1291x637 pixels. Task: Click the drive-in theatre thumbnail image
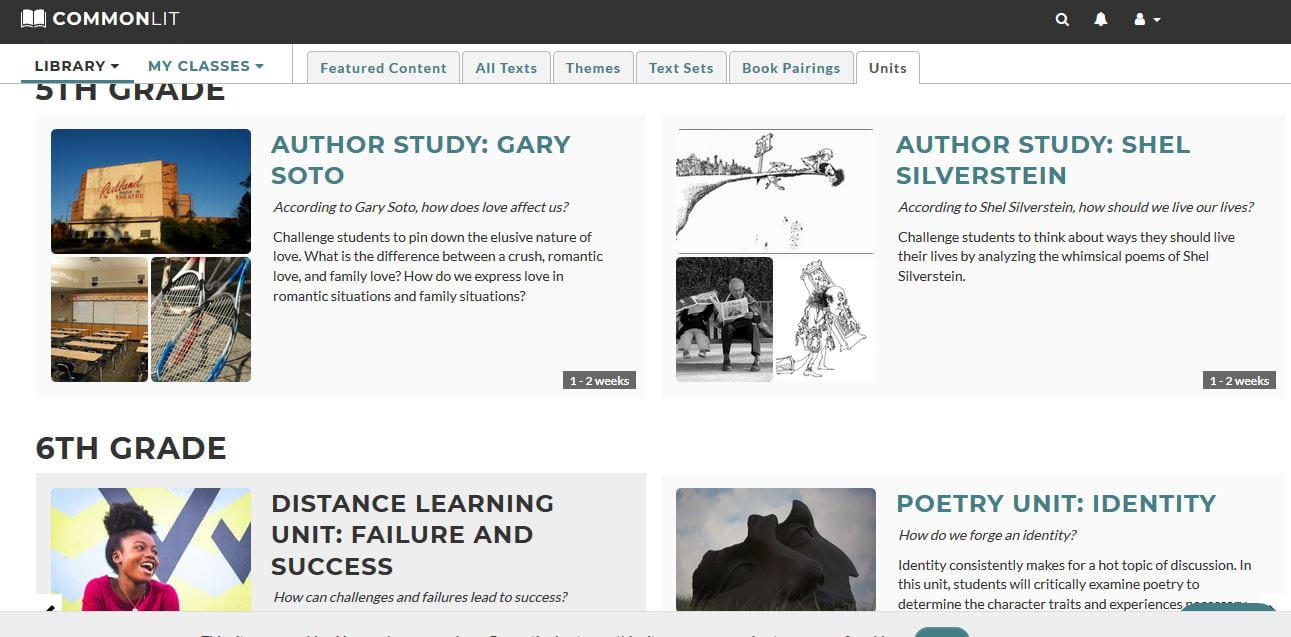pos(151,191)
